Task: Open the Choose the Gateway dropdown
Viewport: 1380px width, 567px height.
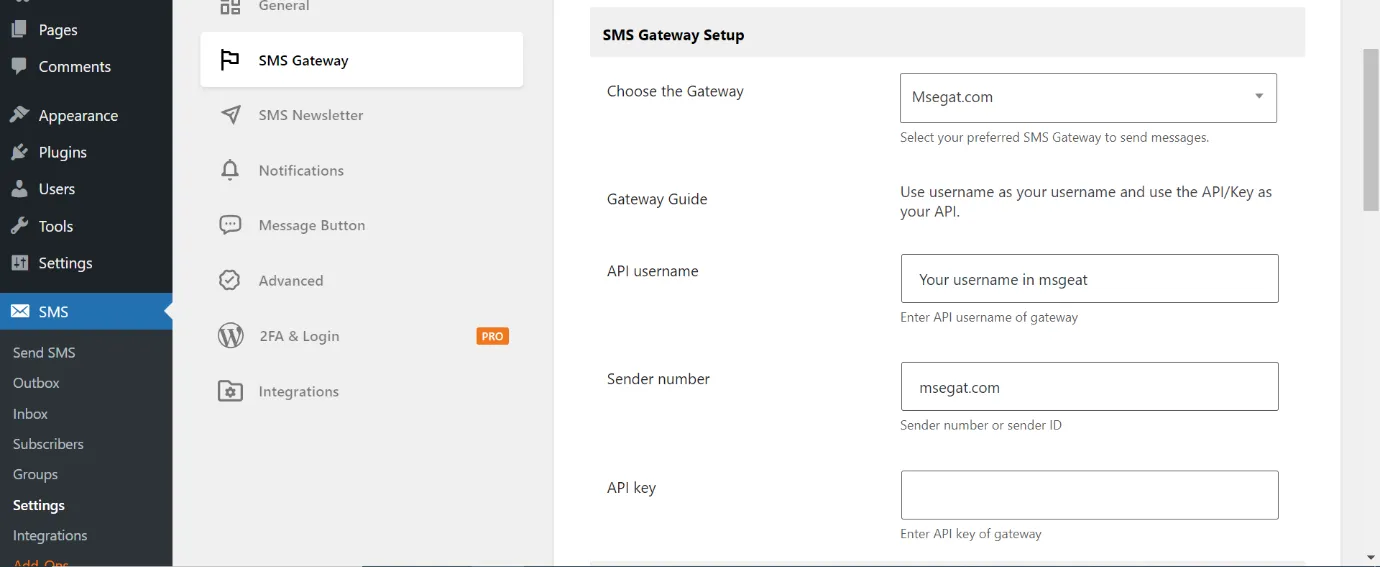Action: (x=1088, y=98)
